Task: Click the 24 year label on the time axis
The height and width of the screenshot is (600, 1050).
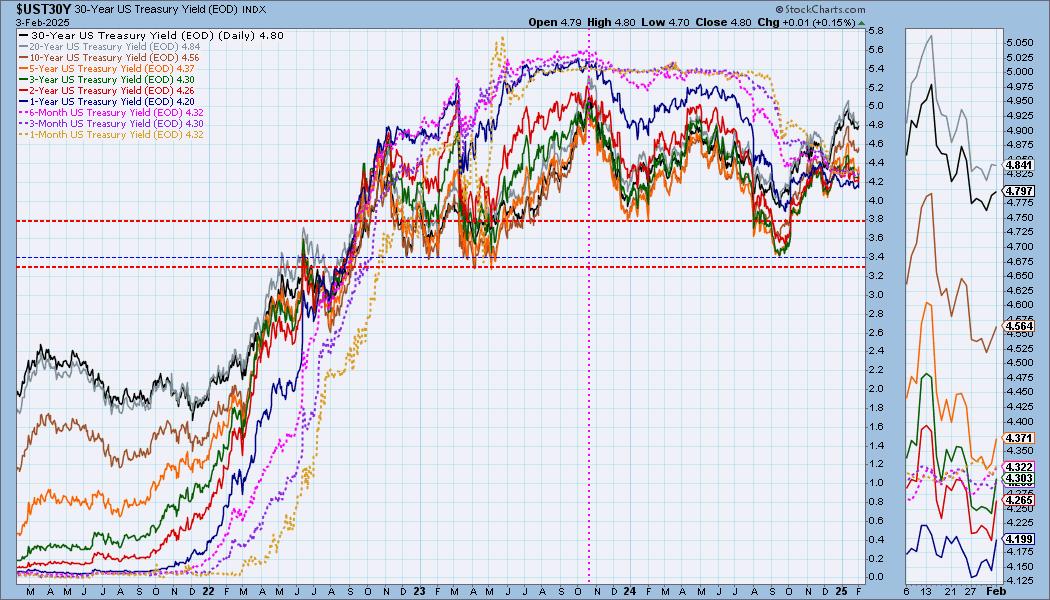Action: [x=629, y=591]
